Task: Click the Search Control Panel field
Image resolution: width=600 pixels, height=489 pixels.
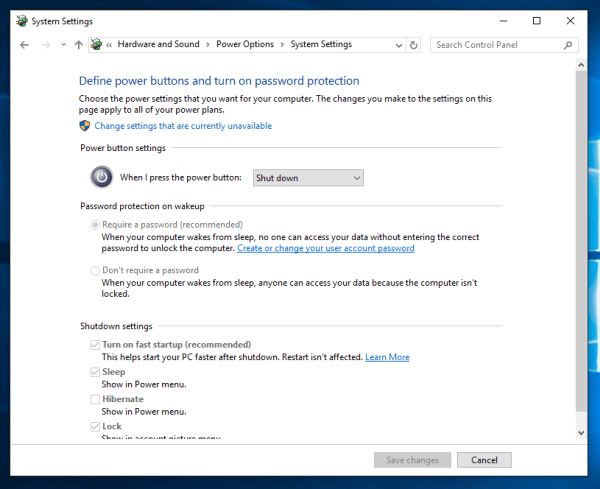Action: 496,45
